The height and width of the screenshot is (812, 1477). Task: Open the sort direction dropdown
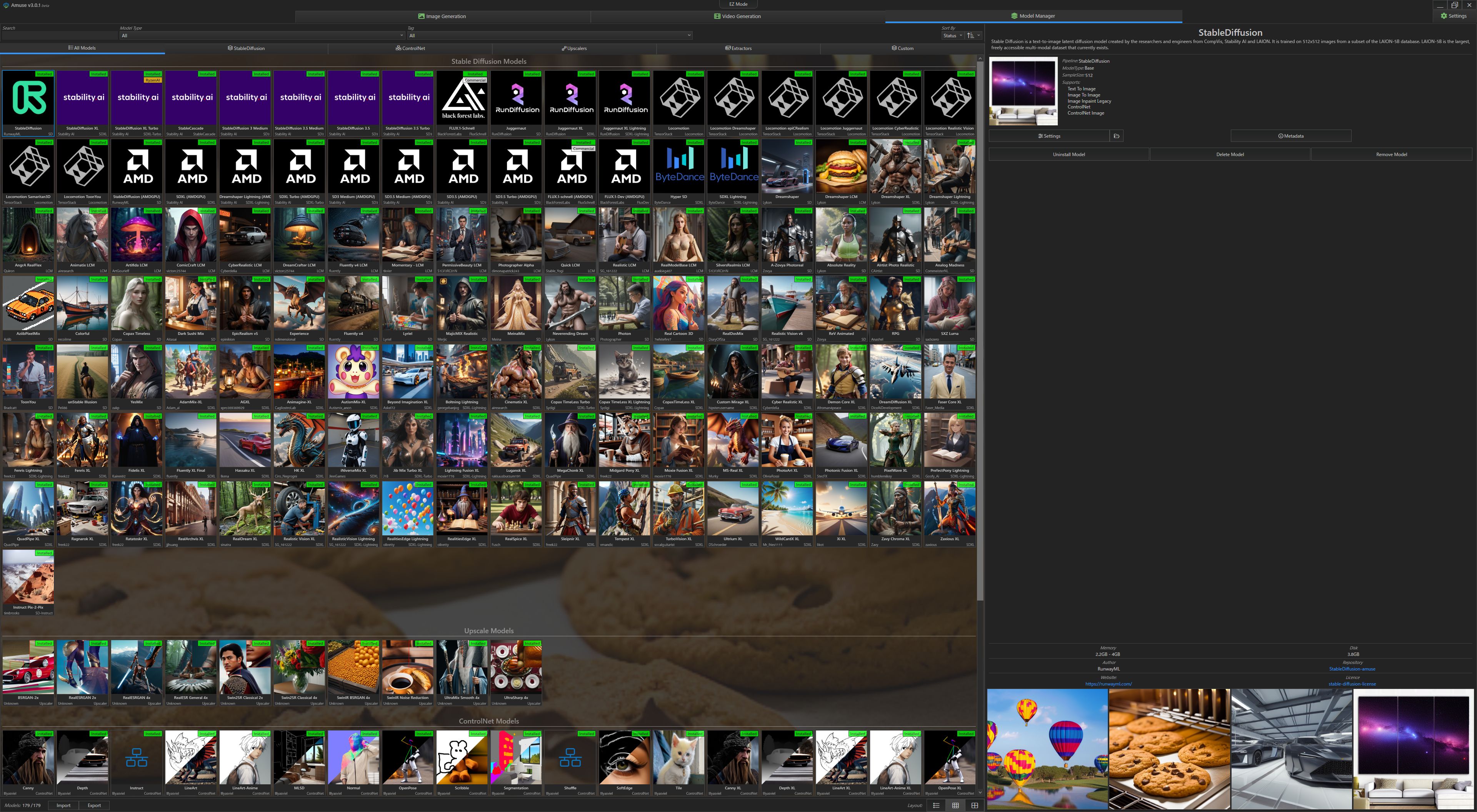point(973,35)
